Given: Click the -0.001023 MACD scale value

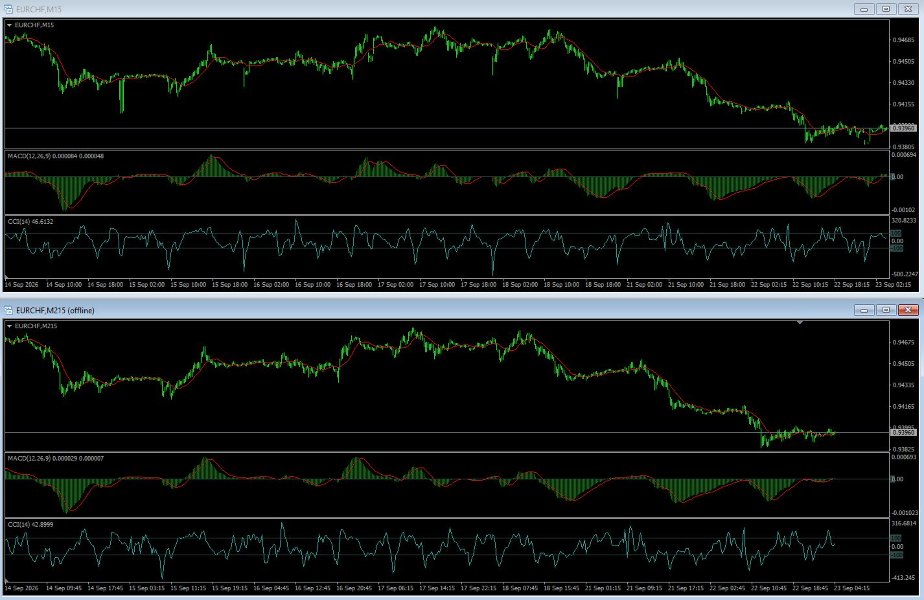Looking at the screenshot, I should pos(904,513).
